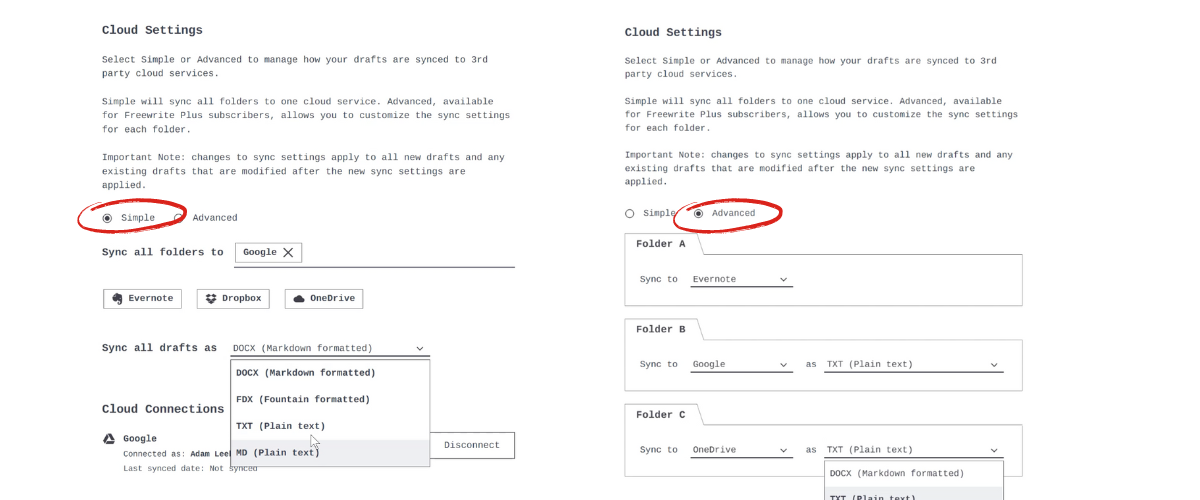This screenshot has height=500, width=1200.
Task: Open Folder C format TXT dropdown
Action: point(914,450)
